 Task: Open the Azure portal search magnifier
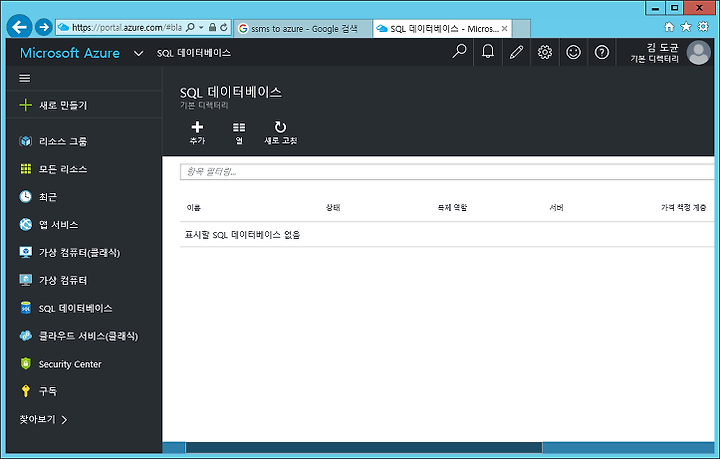tap(459, 51)
